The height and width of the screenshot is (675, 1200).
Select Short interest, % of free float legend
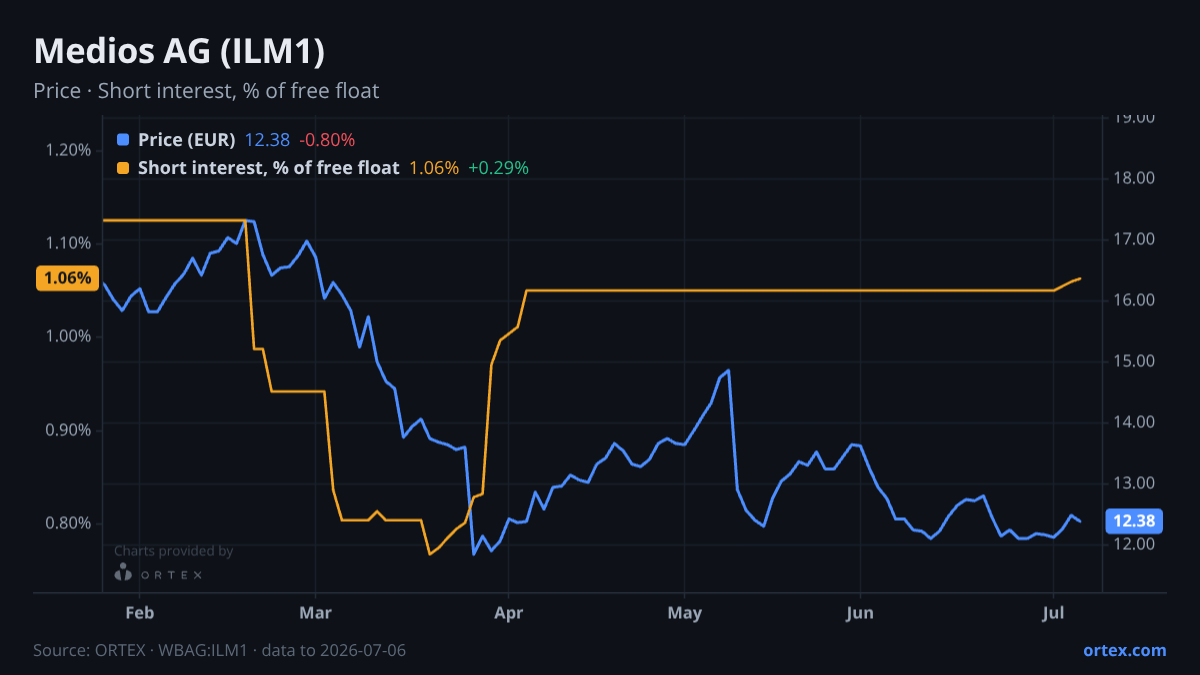(269, 168)
